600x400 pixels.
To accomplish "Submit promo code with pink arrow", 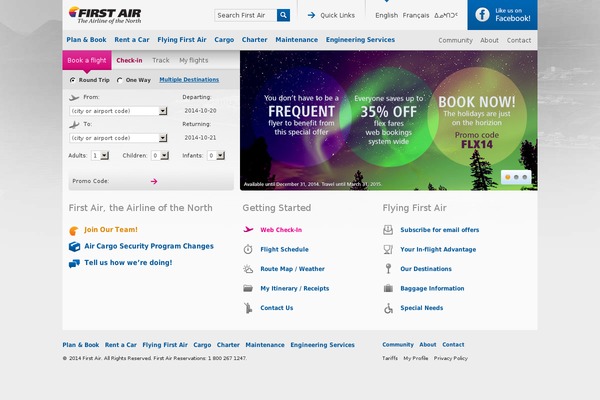I will [154, 181].
